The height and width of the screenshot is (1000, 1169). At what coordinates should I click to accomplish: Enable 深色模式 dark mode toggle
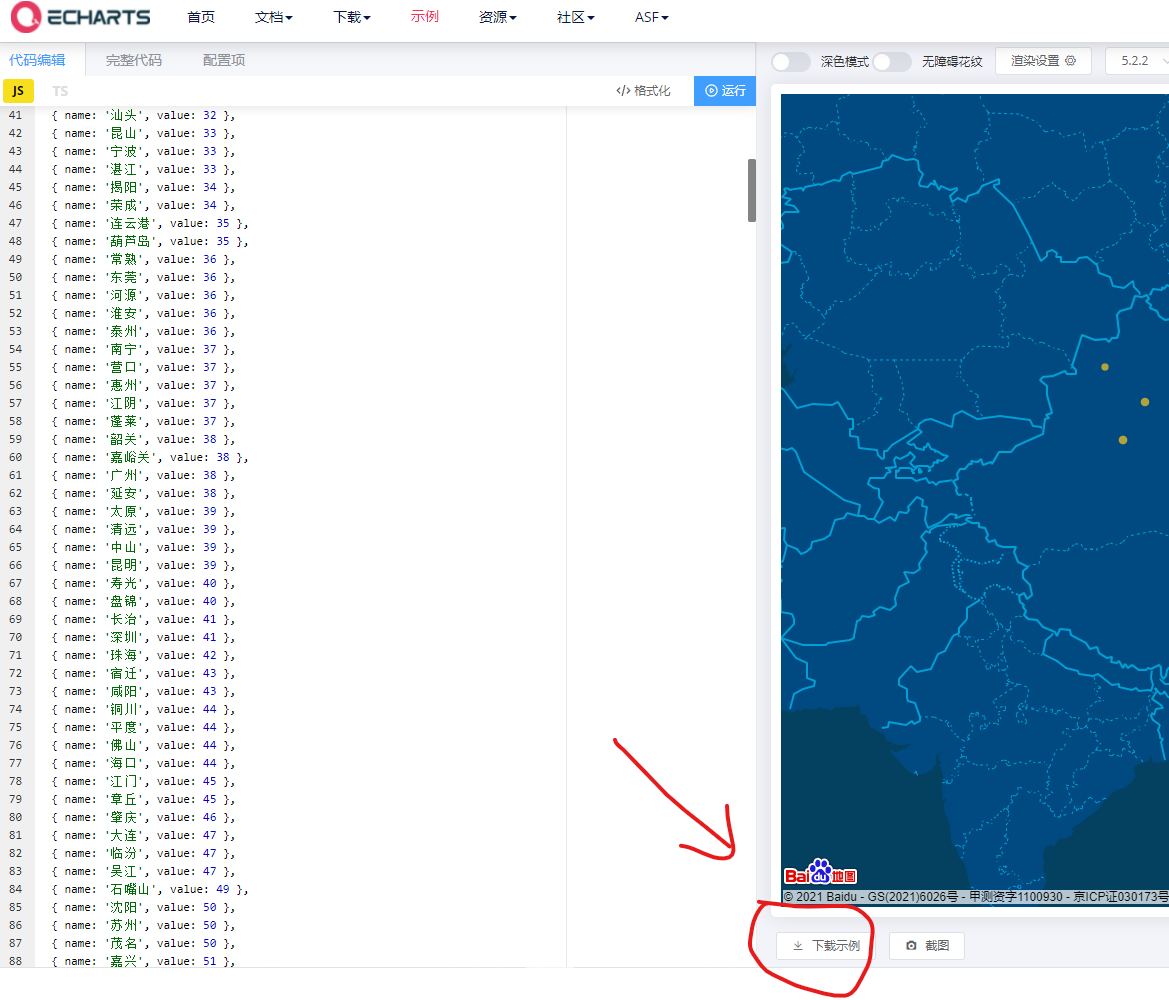(x=790, y=61)
